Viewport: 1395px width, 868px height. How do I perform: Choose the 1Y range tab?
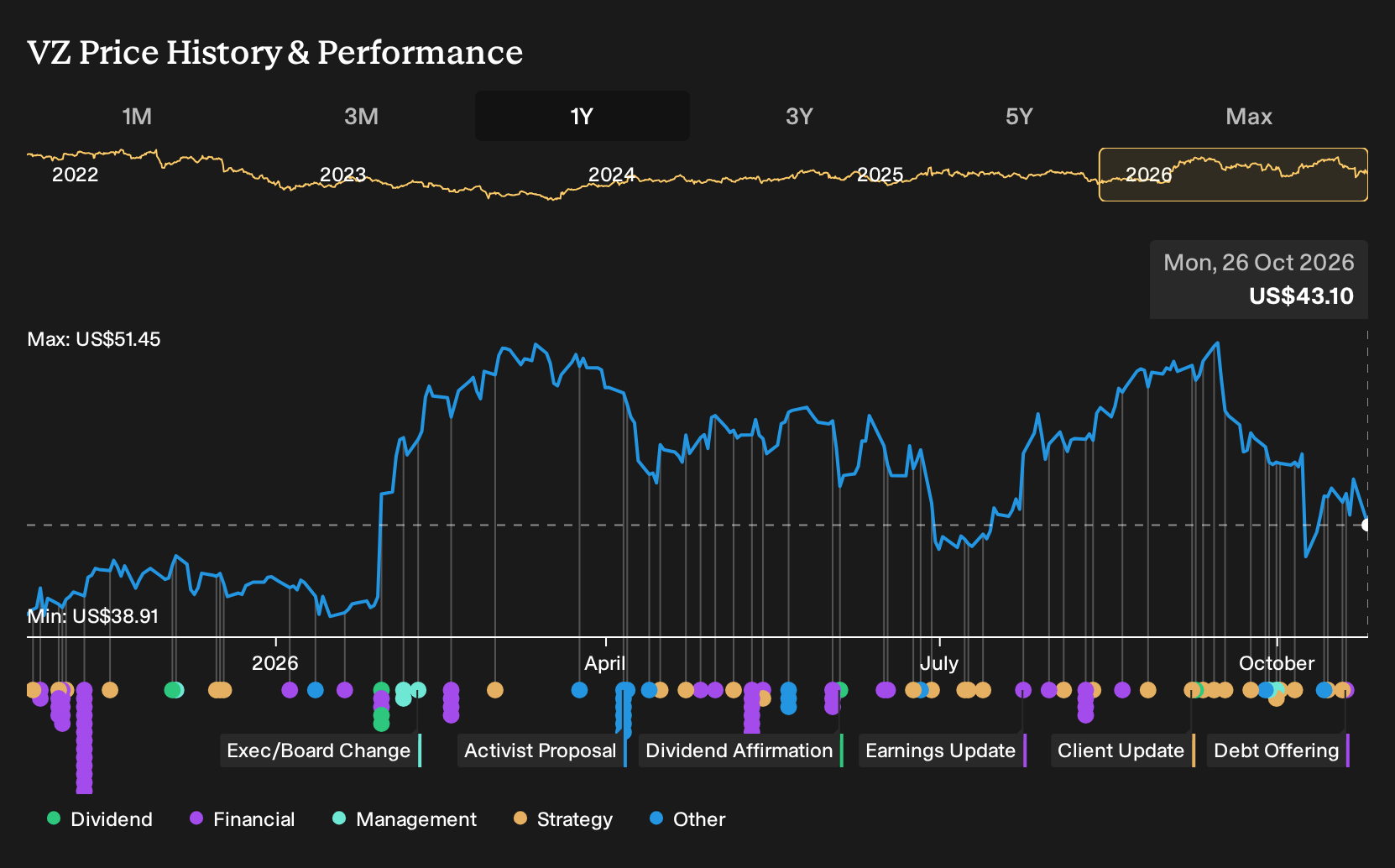(x=582, y=116)
